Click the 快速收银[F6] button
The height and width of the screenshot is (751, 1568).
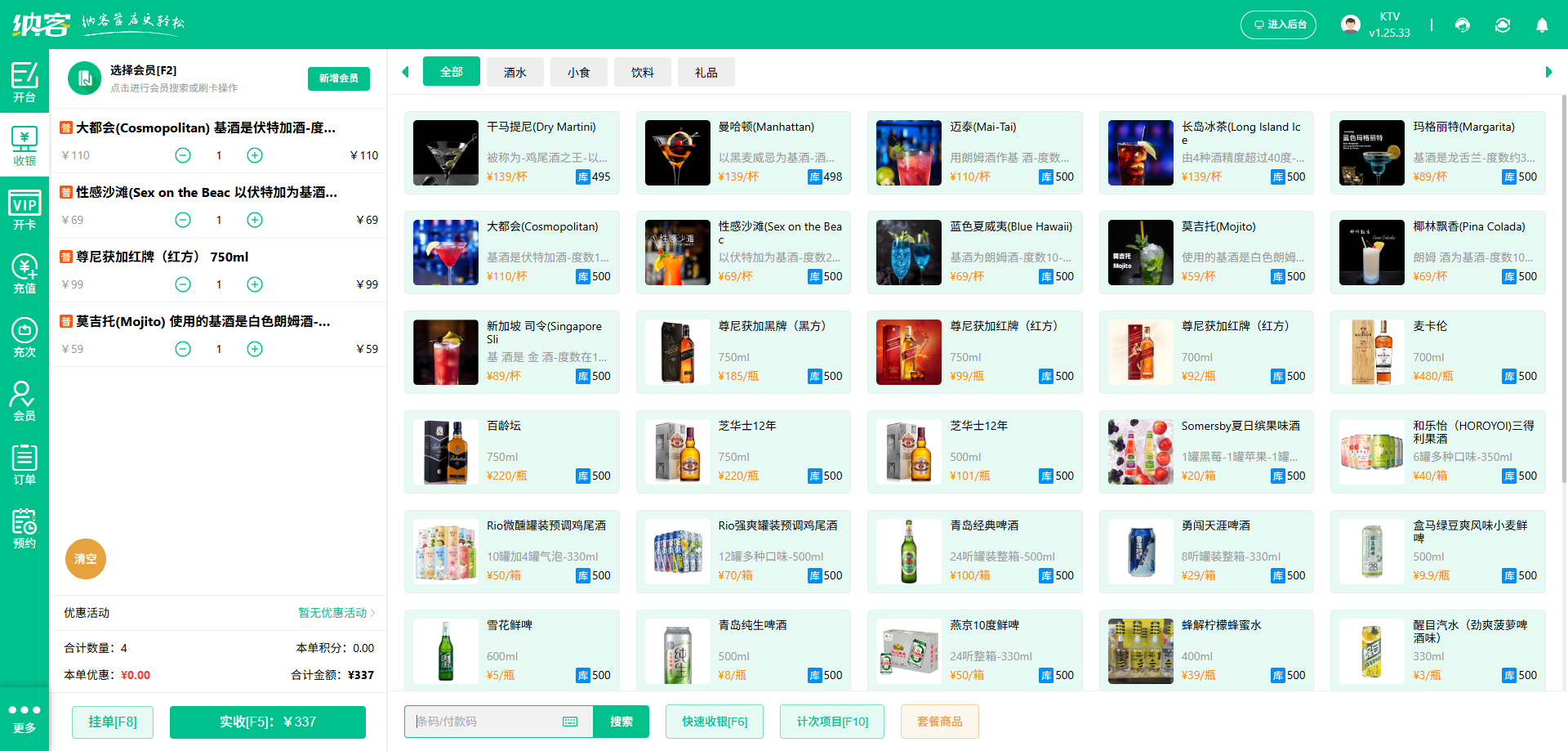pyautogui.click(x=715, y=722)
